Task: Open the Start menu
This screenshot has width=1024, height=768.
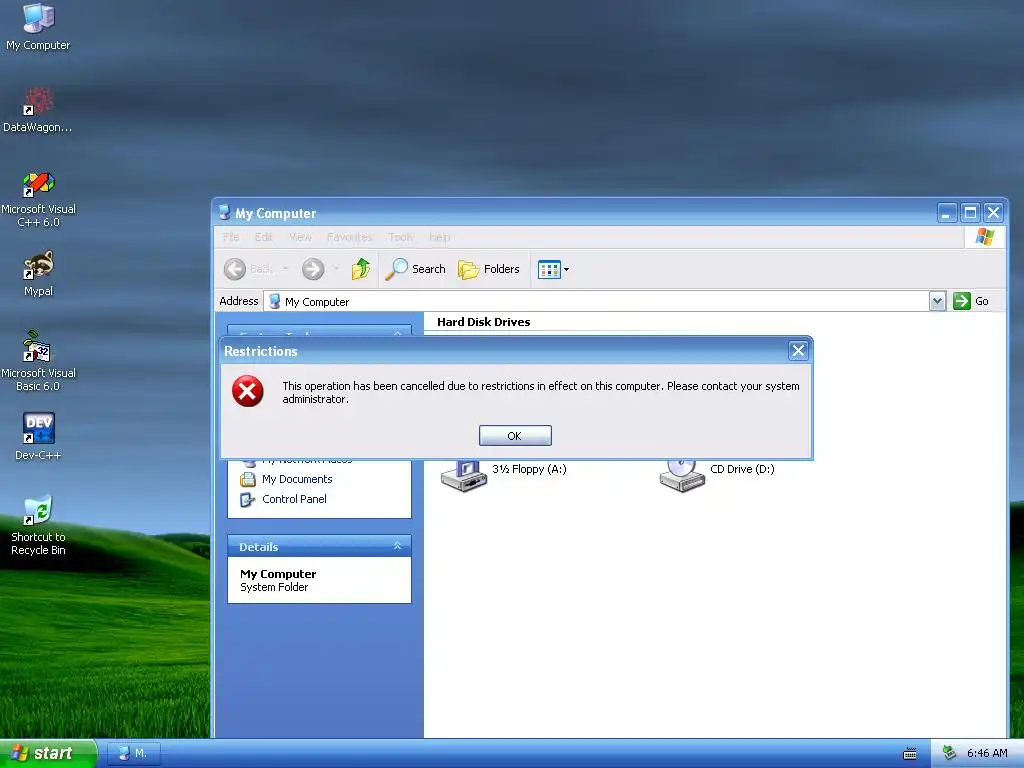Action: coord(48,753)
